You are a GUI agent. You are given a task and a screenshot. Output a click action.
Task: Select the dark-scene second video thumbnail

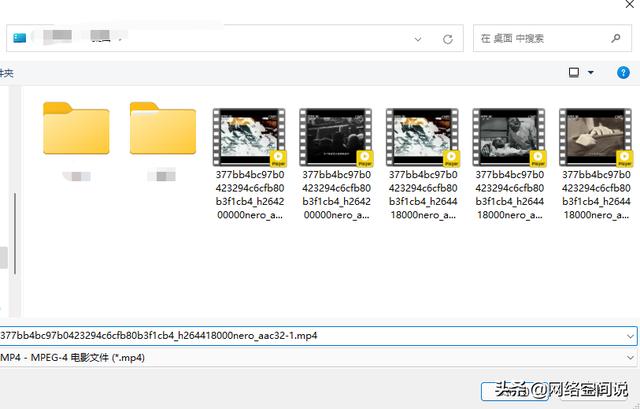pos(336,136)
